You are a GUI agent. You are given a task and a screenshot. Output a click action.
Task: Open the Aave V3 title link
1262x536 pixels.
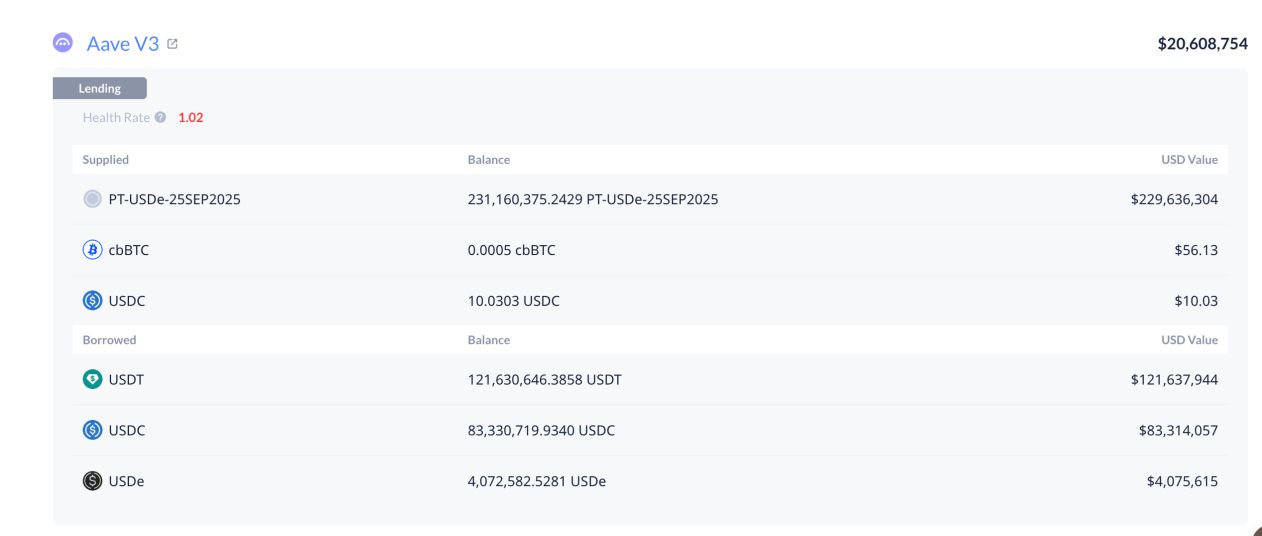123,44
